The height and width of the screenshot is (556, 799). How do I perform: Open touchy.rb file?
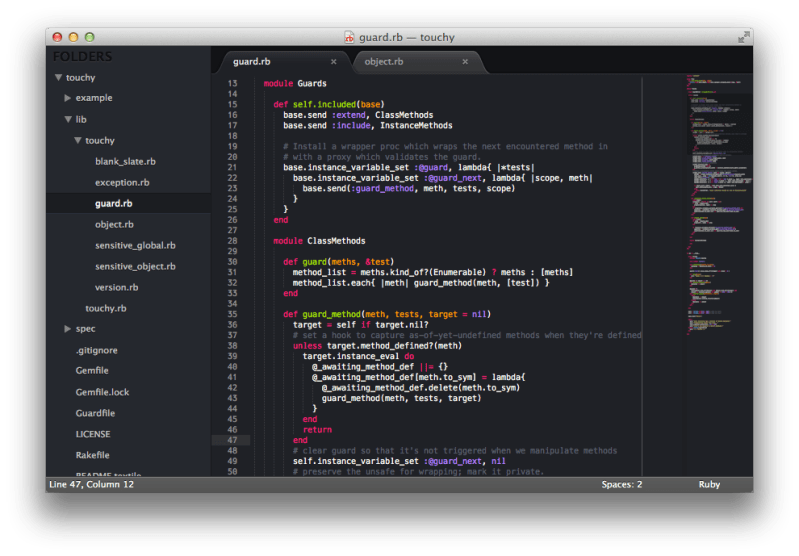106,308
